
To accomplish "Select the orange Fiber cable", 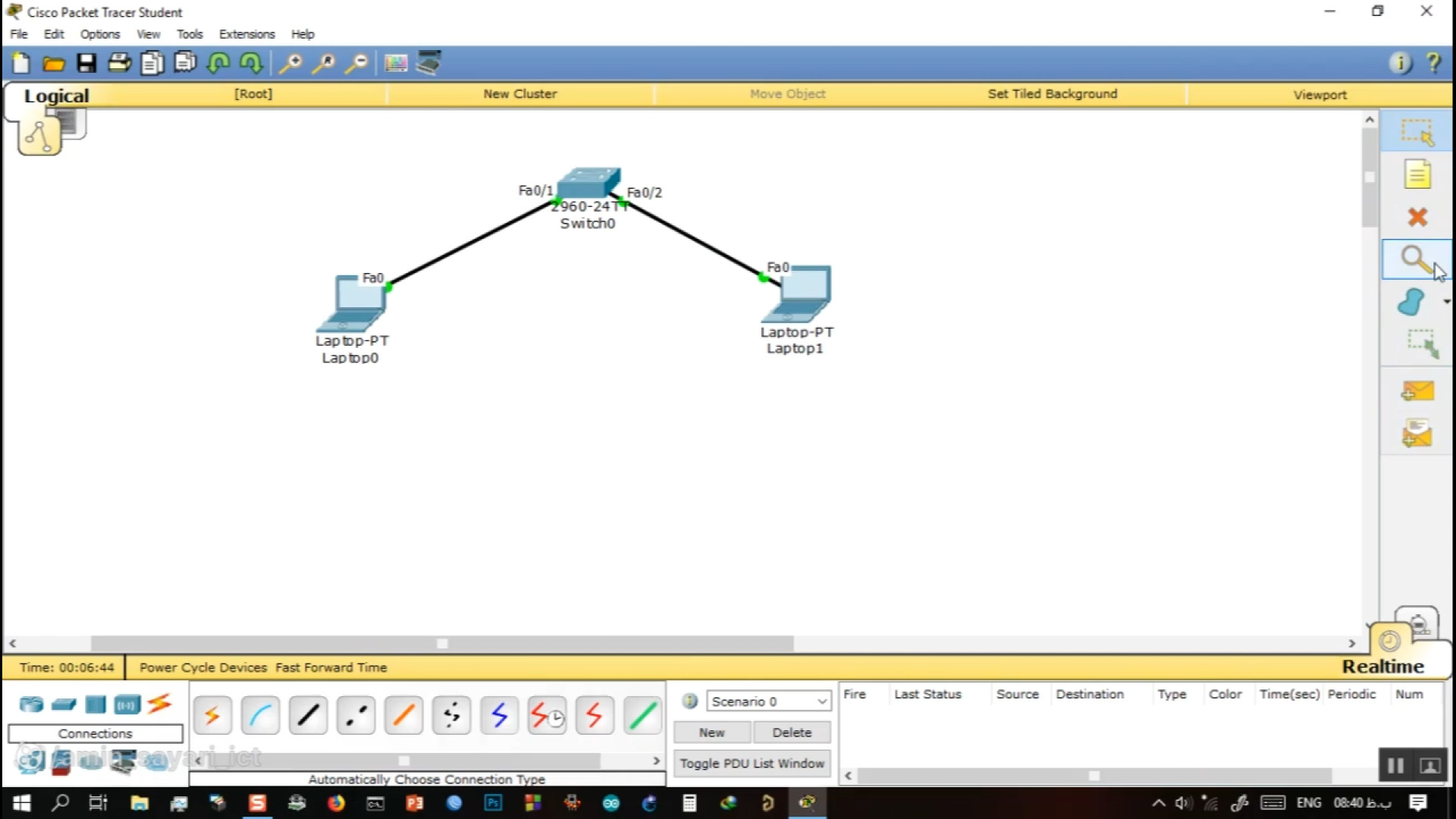I will tap(403, 715).
